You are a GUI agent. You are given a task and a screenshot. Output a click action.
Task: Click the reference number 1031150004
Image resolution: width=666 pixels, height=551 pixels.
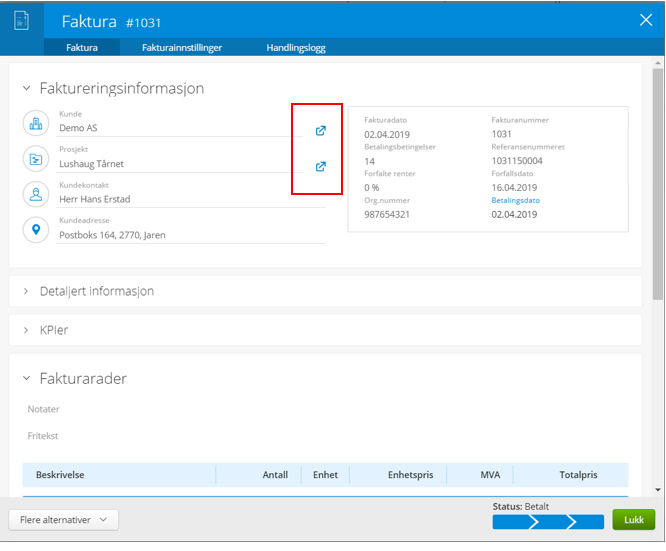517,161
